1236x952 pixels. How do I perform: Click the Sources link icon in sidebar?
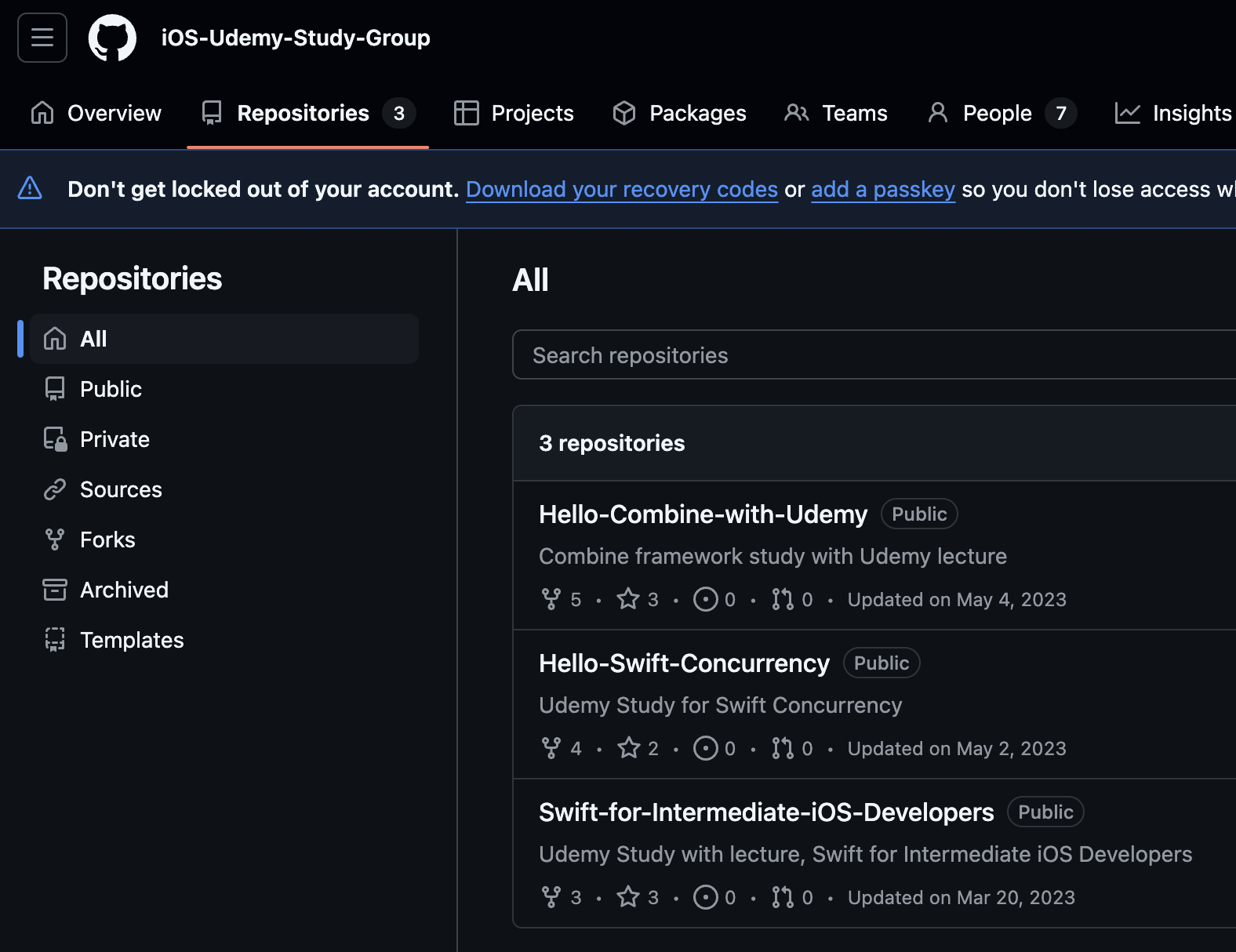point(55,489)
